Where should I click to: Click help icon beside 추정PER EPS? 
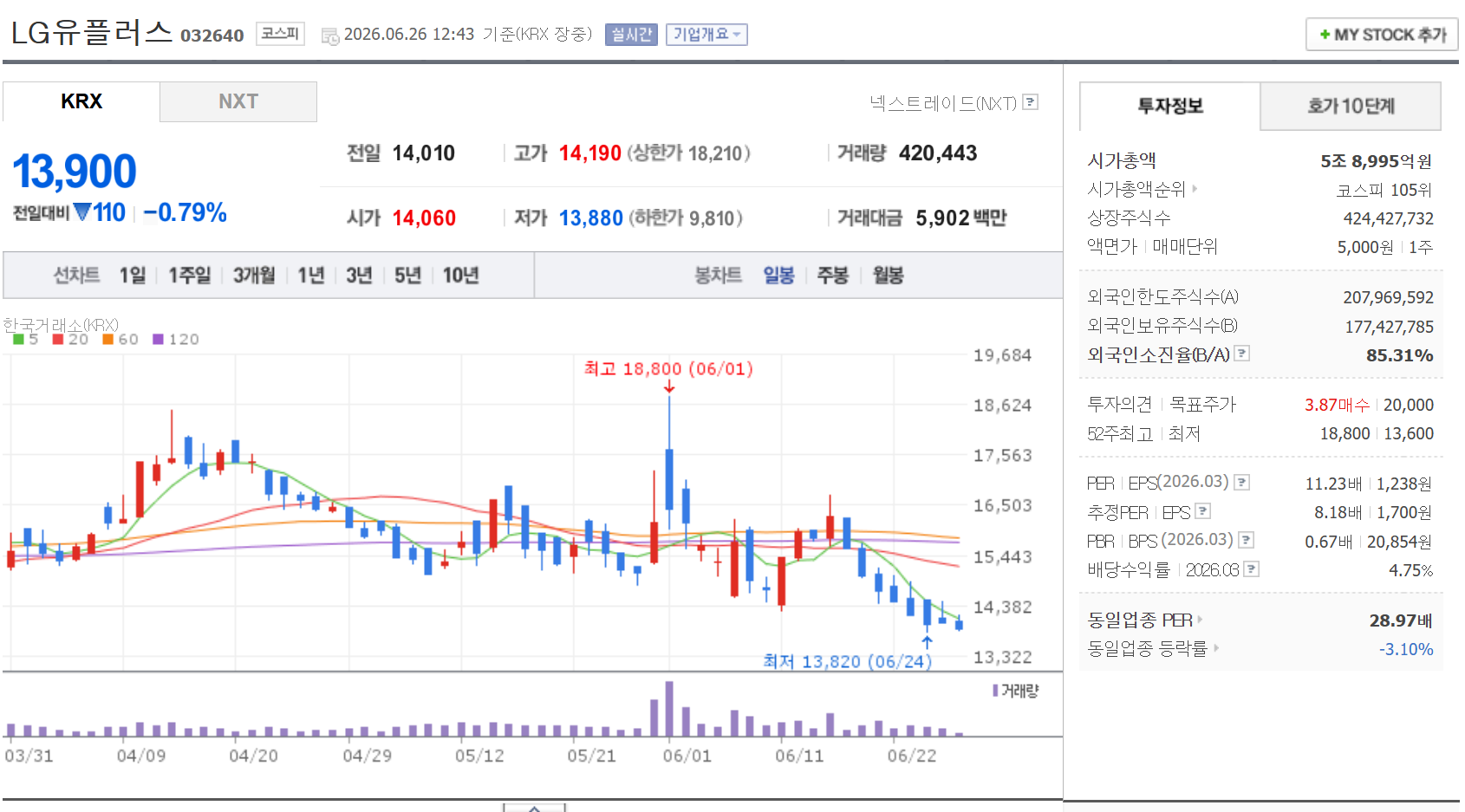point(1203,511)
